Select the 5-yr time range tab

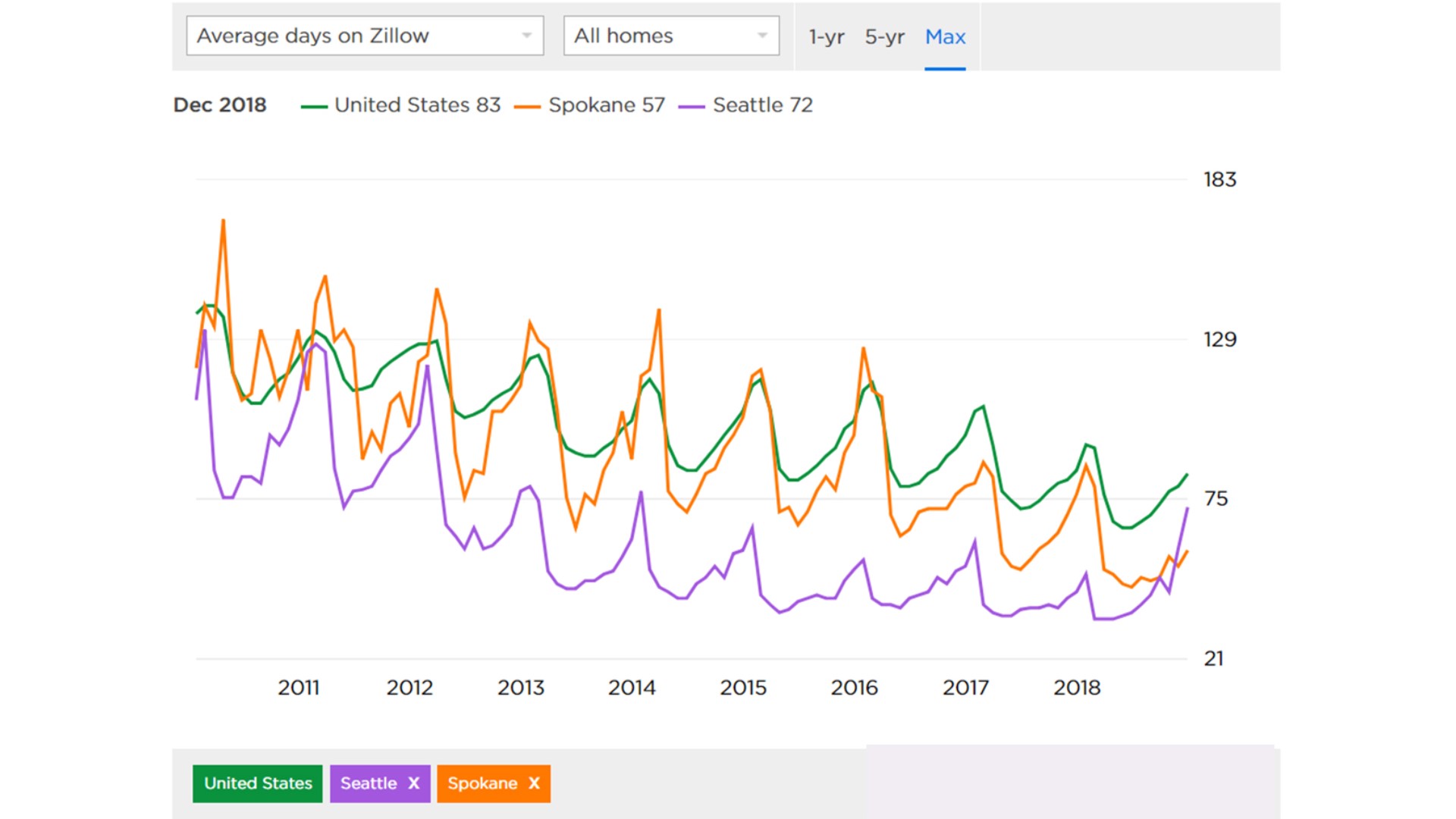coord(884,36)
